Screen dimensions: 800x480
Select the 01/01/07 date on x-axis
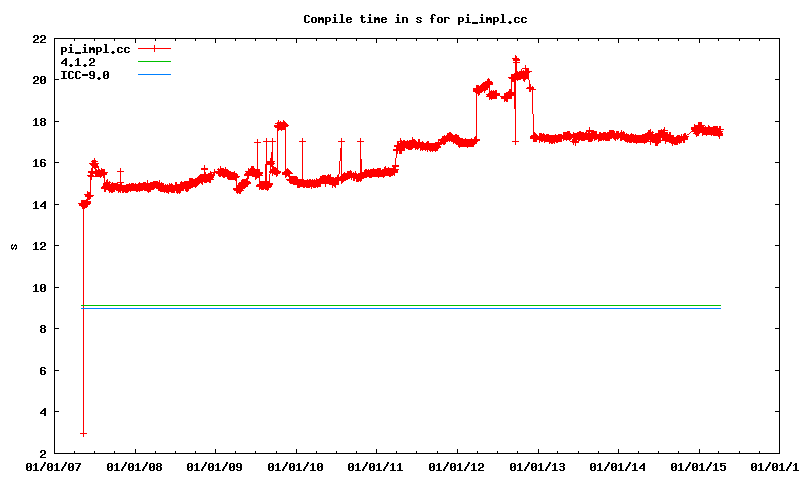click(x=53, y=466)
